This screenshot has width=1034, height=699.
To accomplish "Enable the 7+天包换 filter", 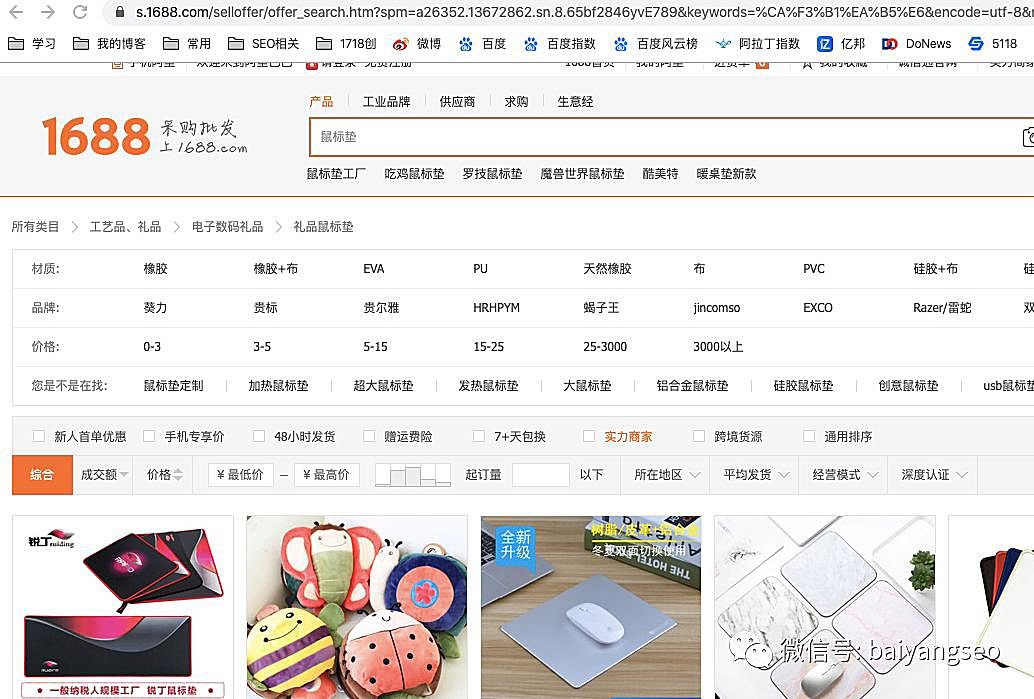I will (478, 436).
